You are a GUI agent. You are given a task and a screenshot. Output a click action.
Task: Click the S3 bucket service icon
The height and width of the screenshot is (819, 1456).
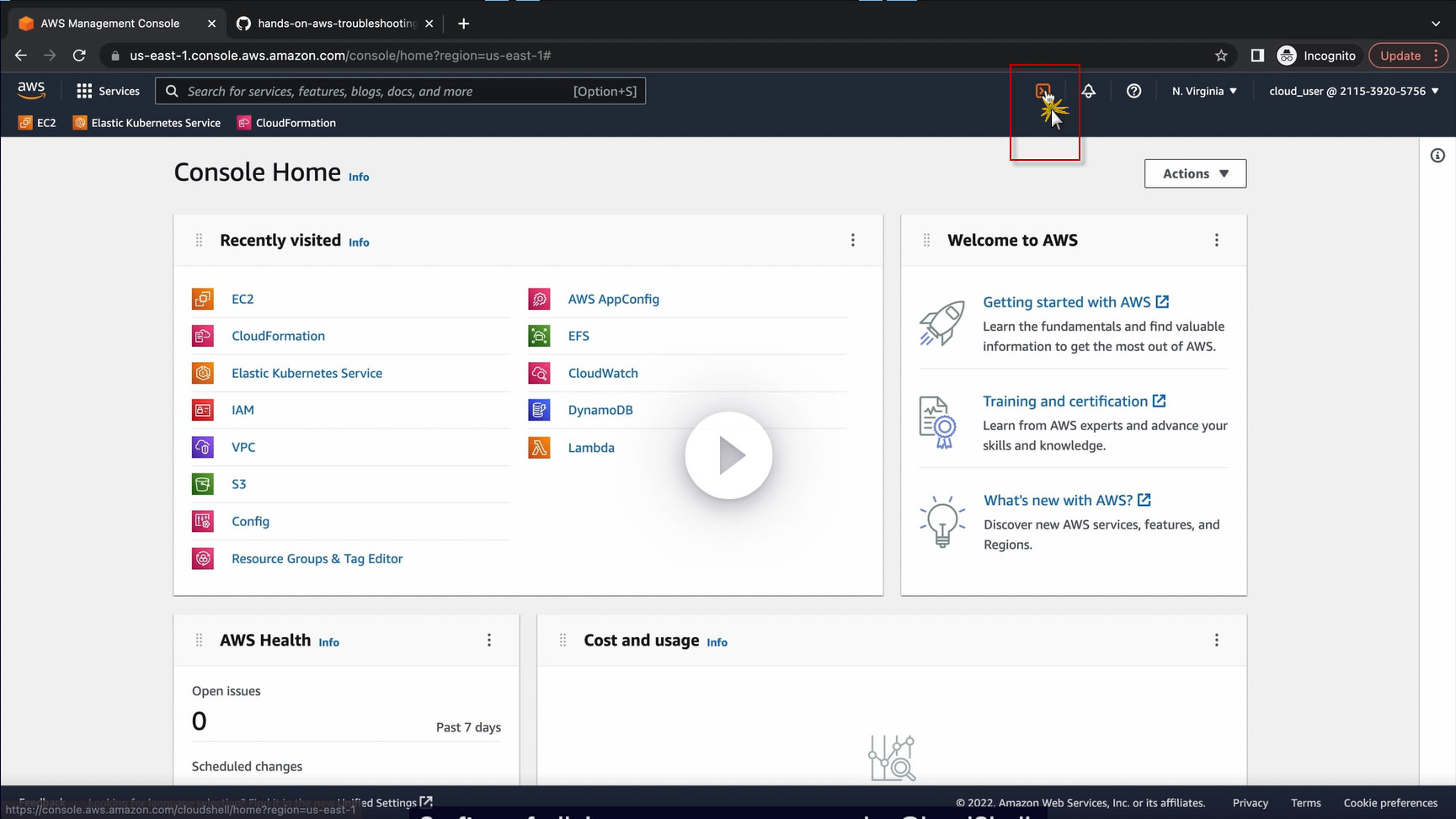point(203,484)
